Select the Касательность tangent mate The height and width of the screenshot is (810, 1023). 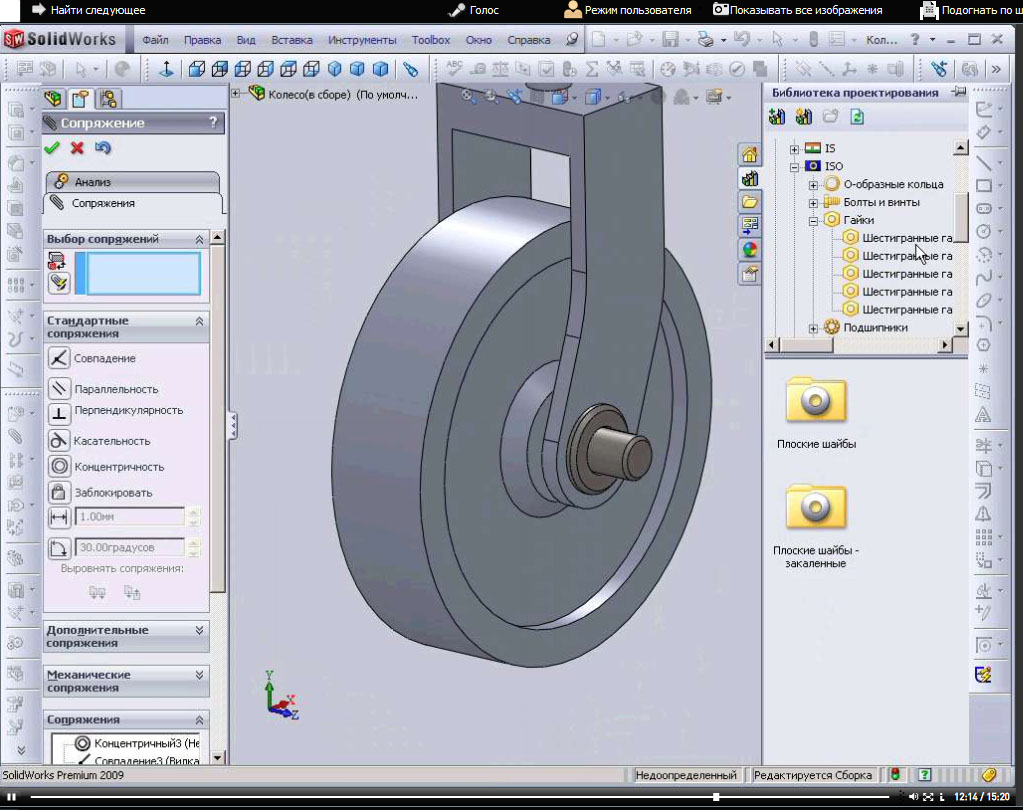click(59, 440)
